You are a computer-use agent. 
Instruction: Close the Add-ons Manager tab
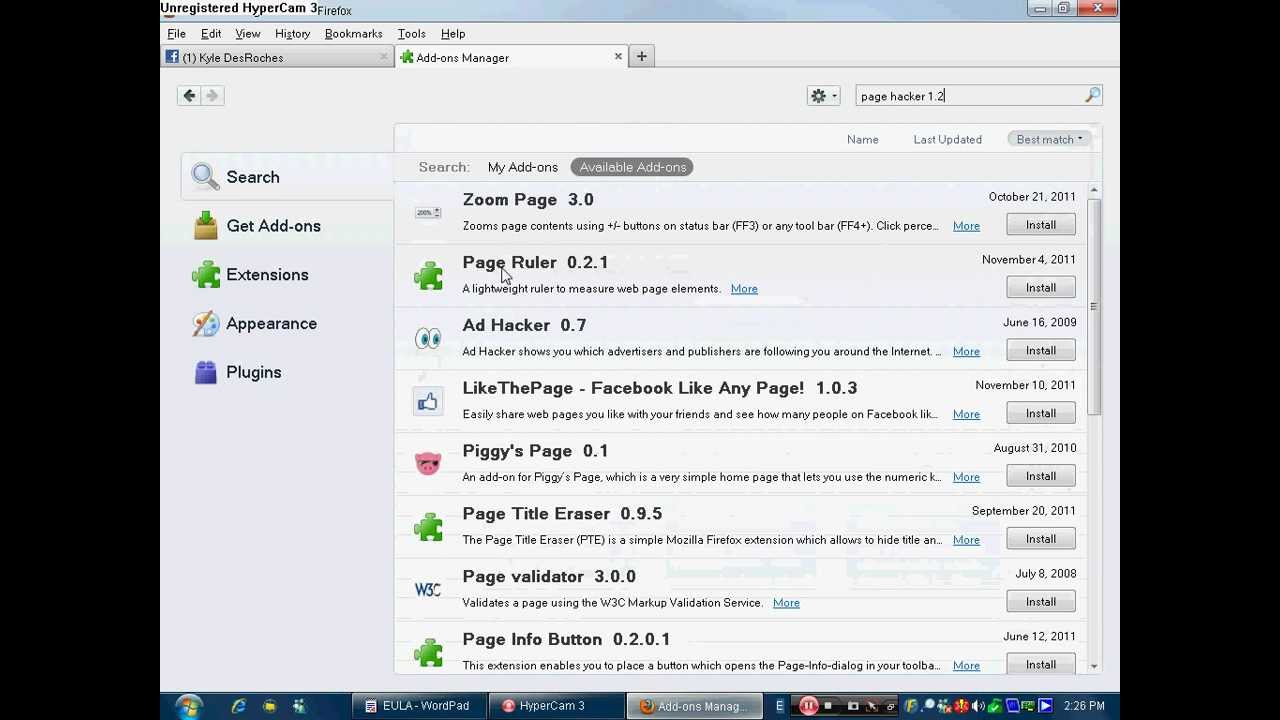(x=618, y=57)
